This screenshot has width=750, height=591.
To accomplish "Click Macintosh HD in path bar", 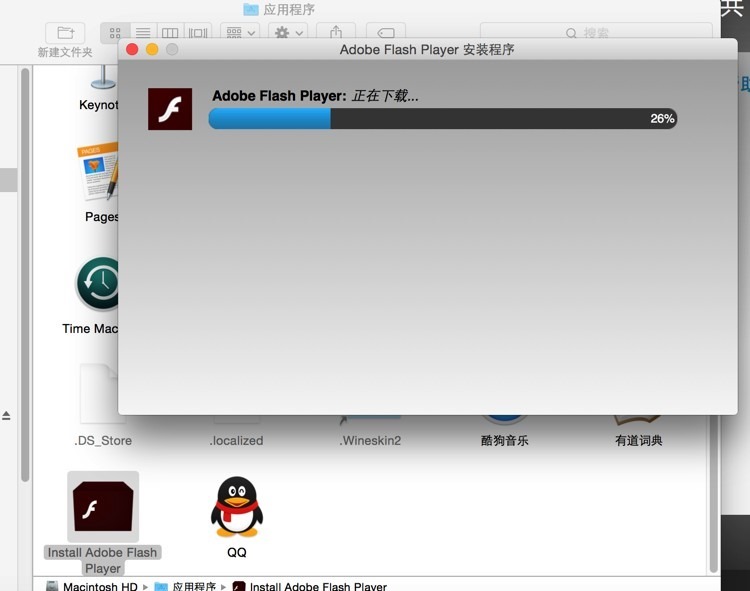I will (92, 586).
